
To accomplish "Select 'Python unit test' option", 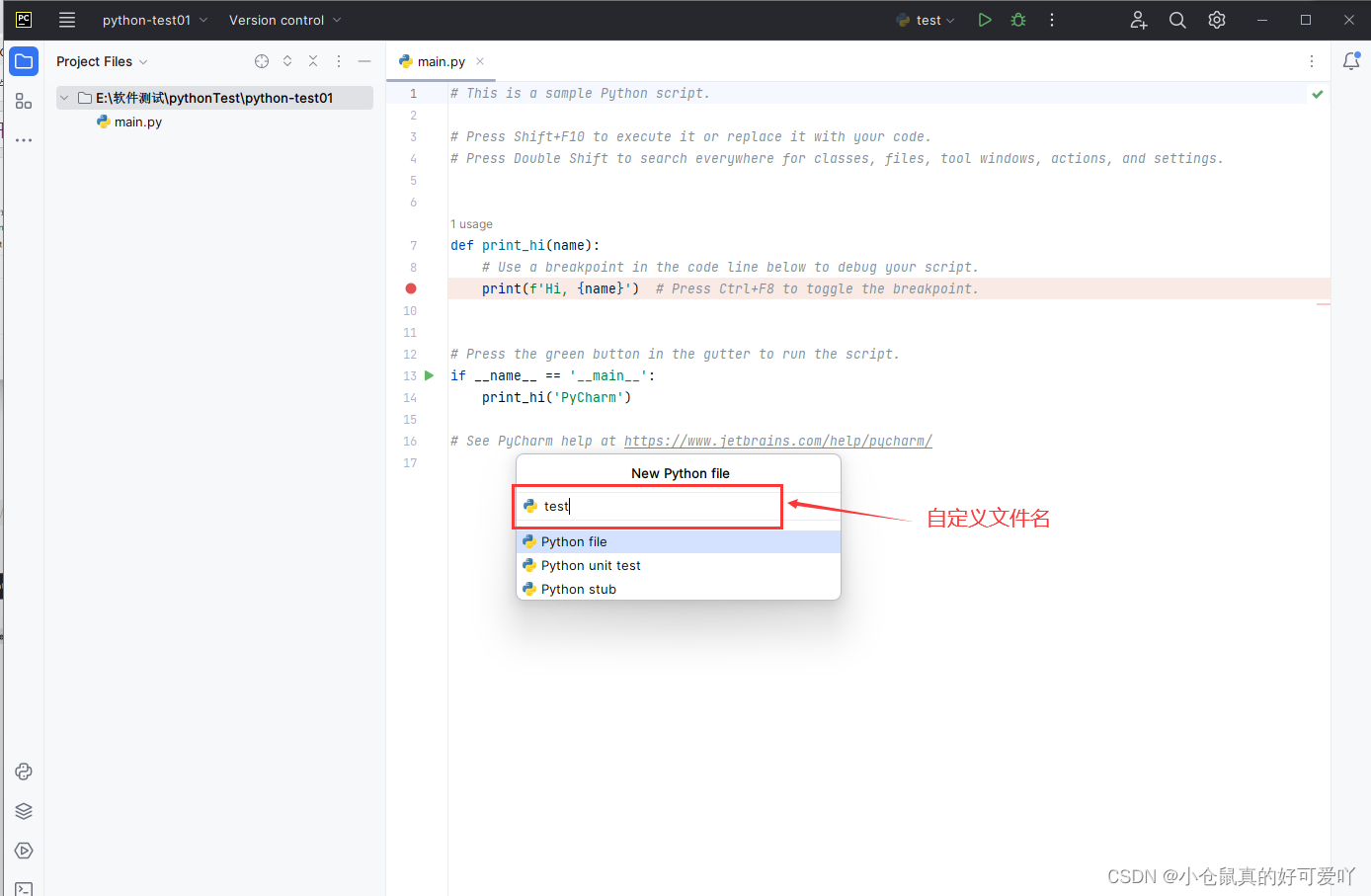I will pyautogui.click(x=679, y=565).
